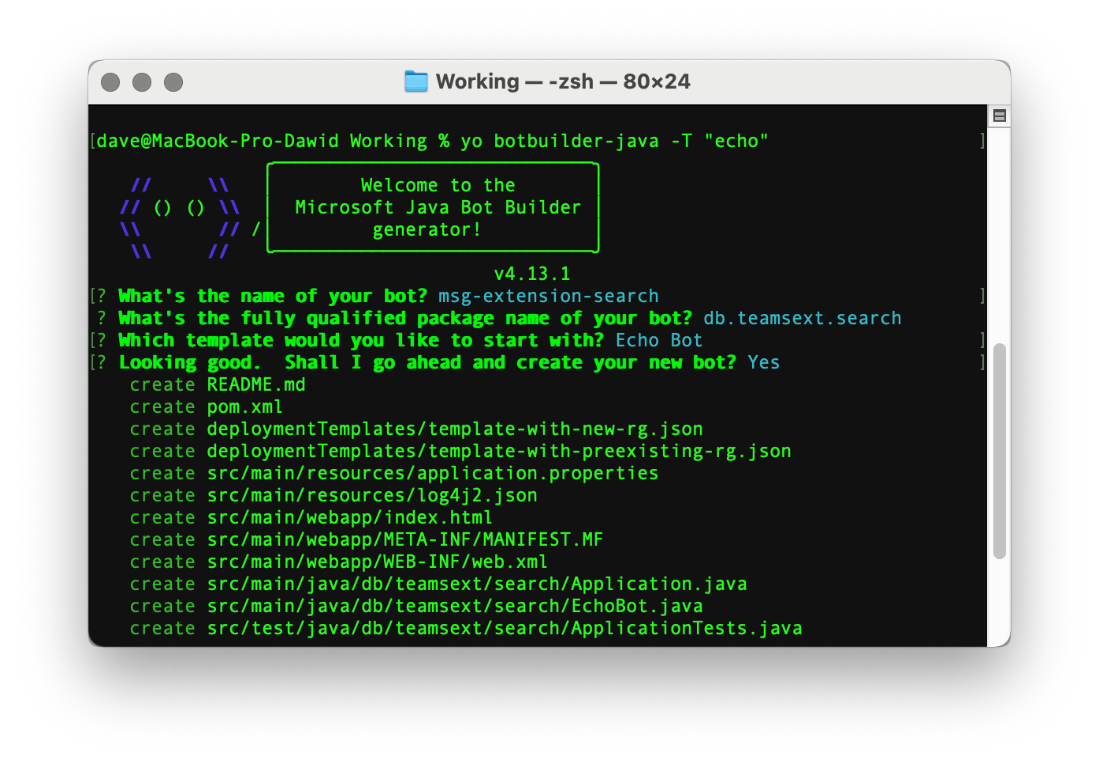Click the answer 'Echo Bot'
1099x764 pixels.
tap(659, 341)
